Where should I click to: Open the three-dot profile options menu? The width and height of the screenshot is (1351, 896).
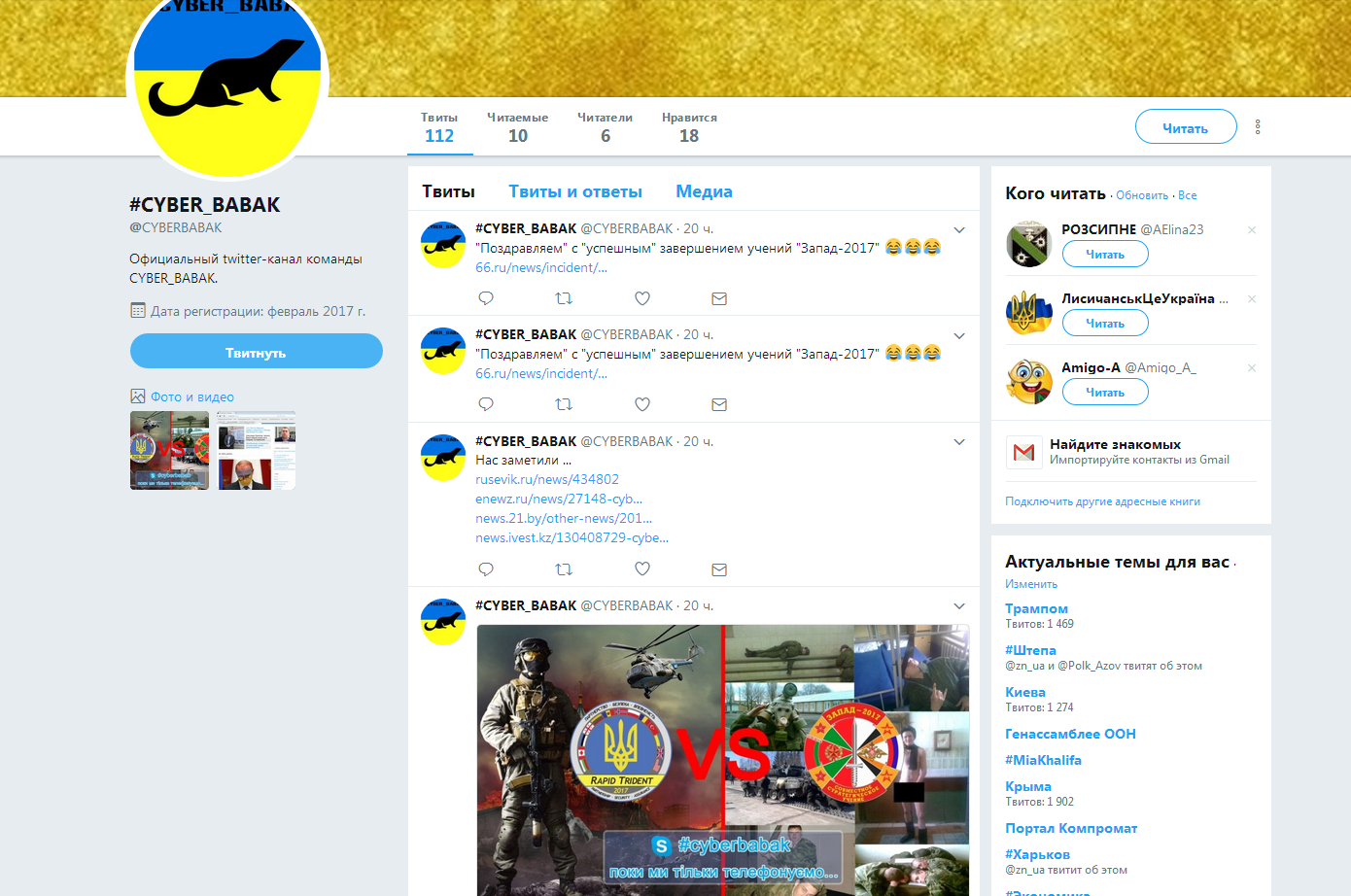point(1257,127)
